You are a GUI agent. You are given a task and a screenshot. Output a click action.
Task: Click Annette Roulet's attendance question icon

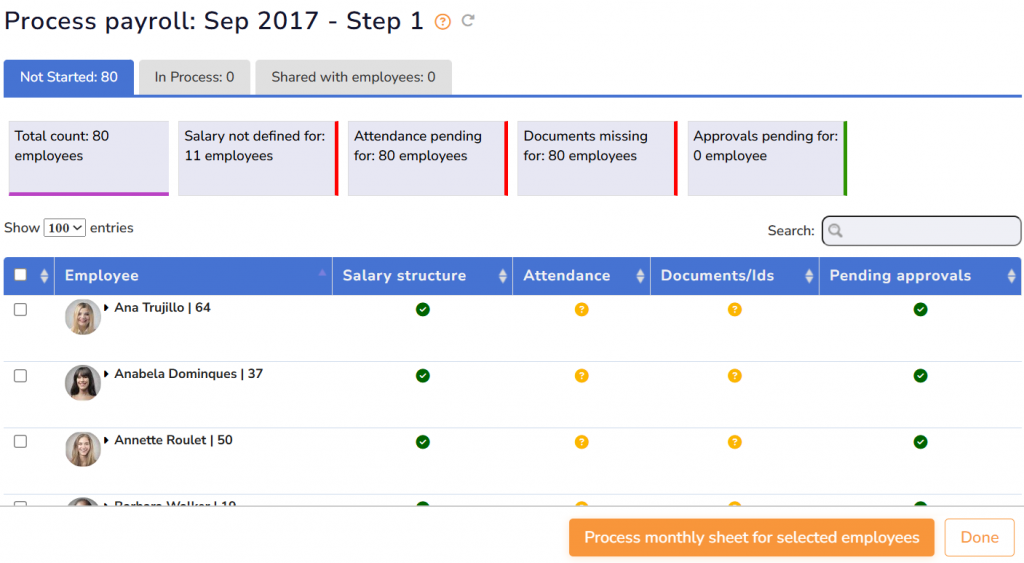[581, 442]
